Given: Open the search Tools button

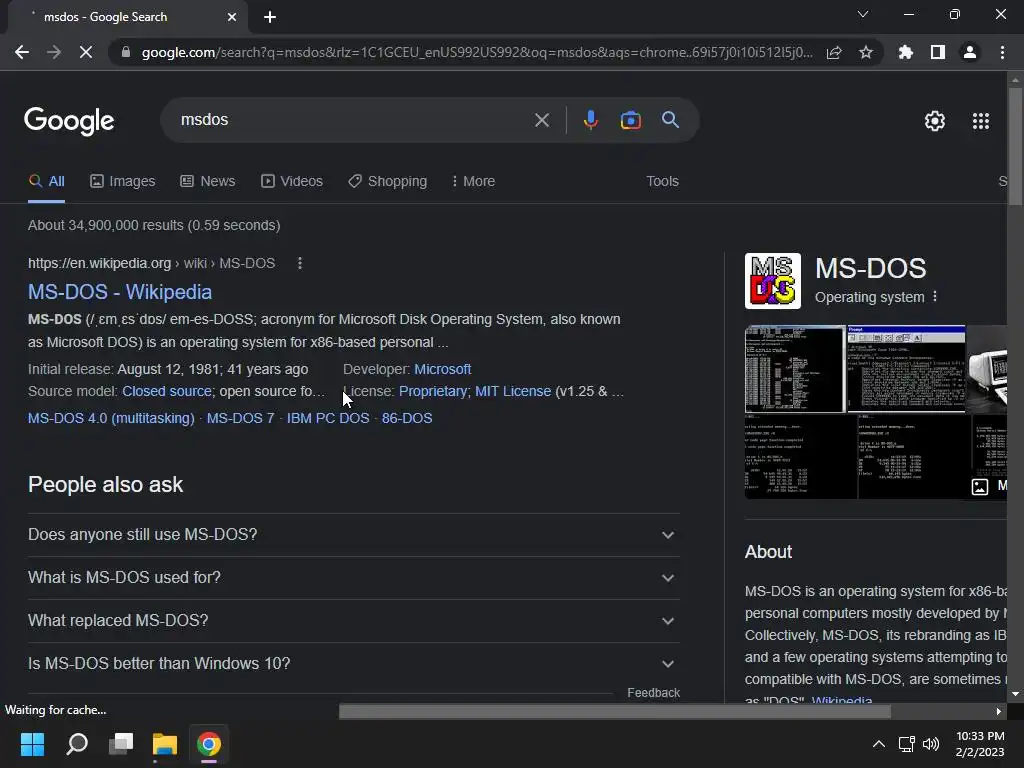Looking at the screenshot, I should tap(662, 182).
